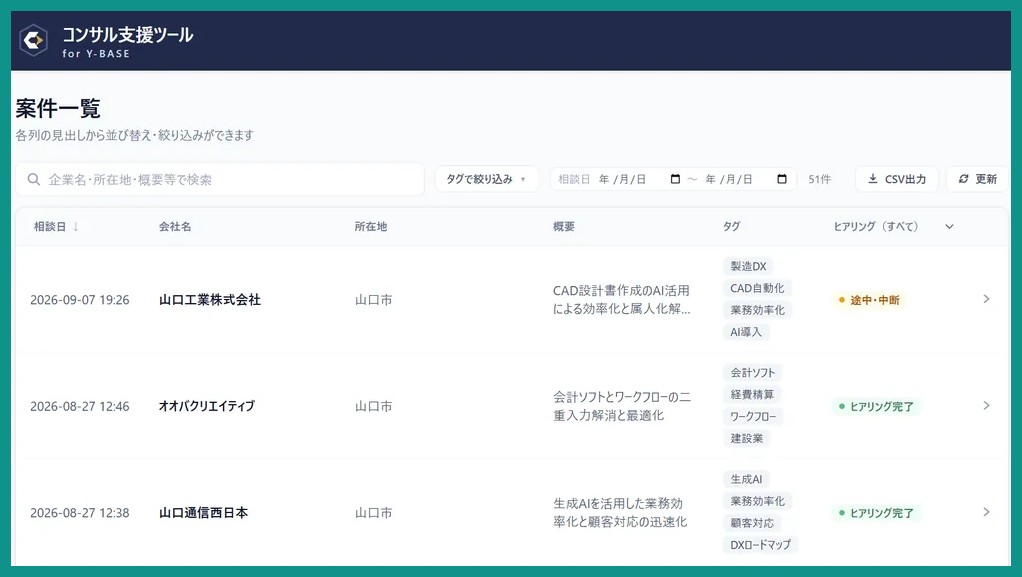This screenshot has height=577, width=1022.
Task: Open details arrow for 山口工業株式会社 row
Action: point(986,299)
